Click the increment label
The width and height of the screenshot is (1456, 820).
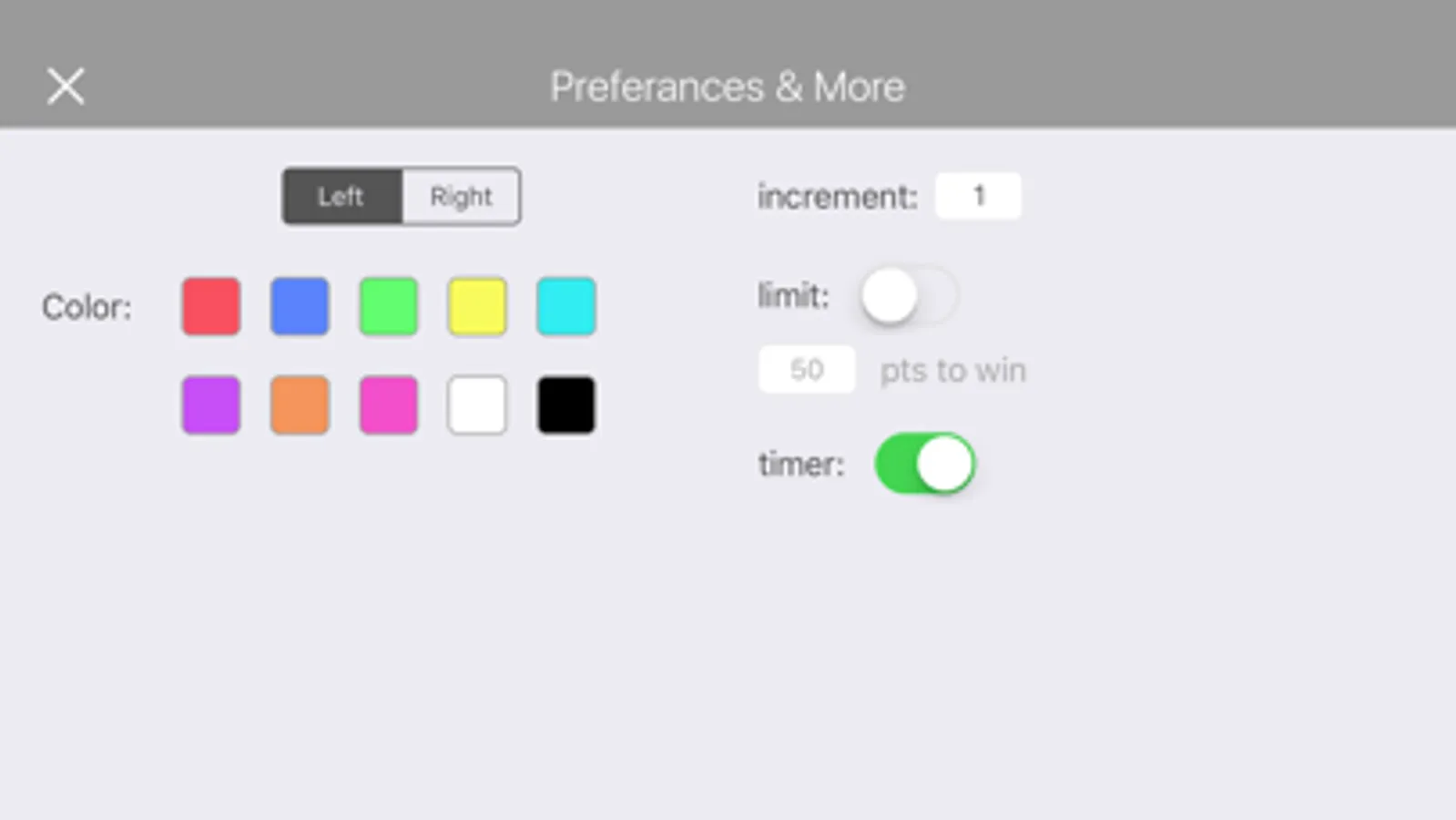[838, 197]
